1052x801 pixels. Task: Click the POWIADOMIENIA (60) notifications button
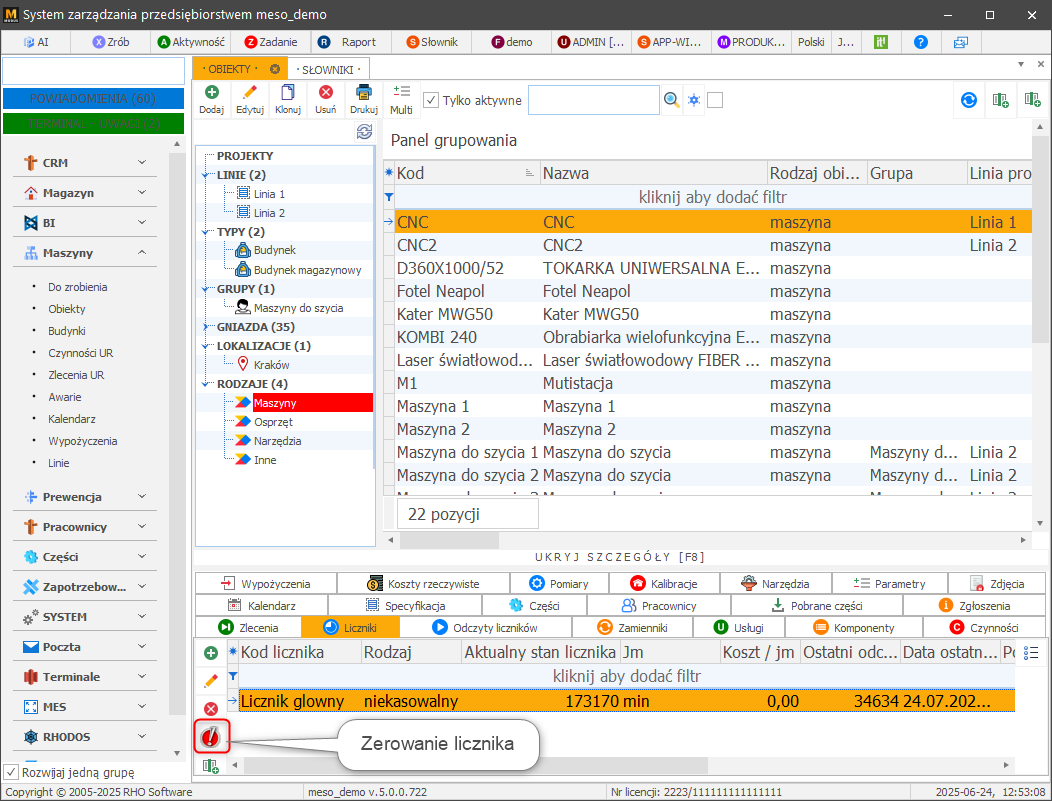coord(93,99)
